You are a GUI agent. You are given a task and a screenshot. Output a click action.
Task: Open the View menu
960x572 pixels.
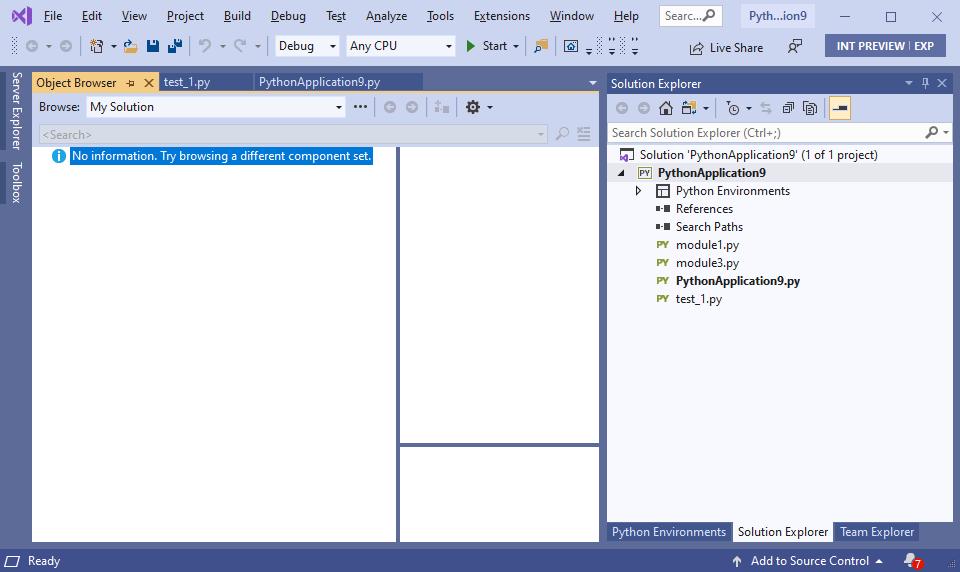click(134, 16)
